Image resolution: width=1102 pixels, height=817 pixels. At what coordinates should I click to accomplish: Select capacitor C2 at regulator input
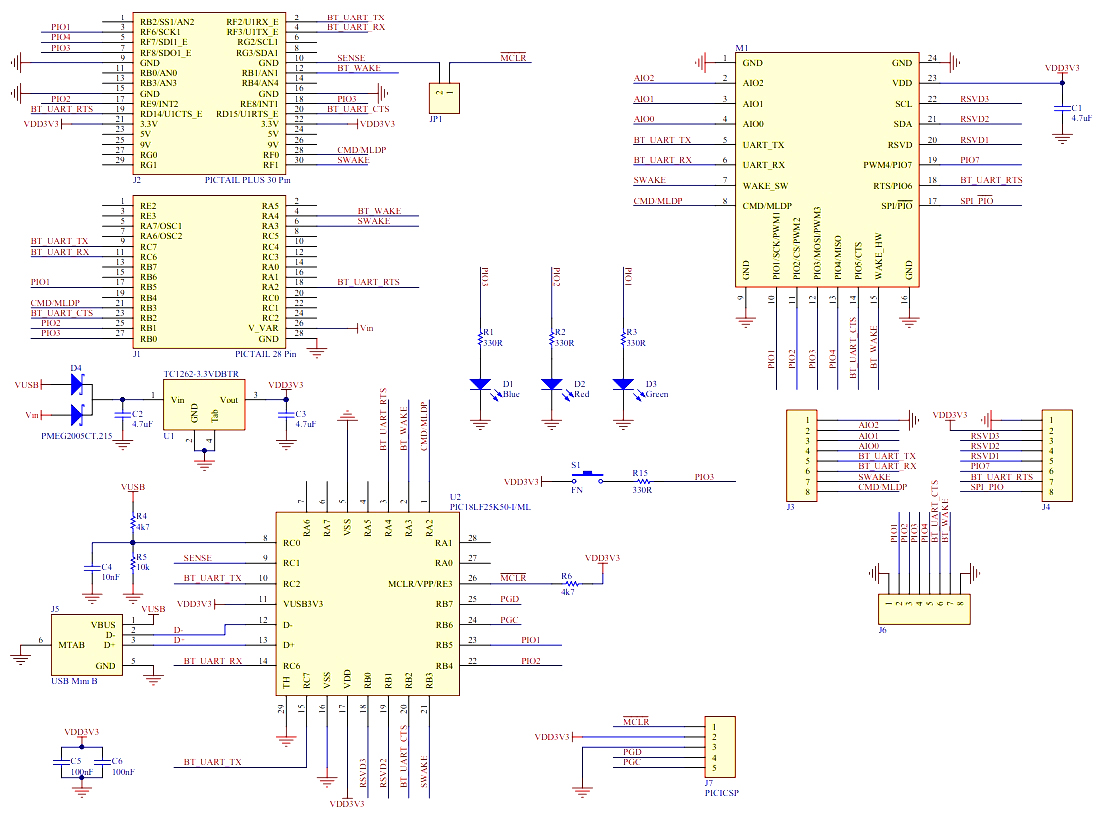point(122,415)
